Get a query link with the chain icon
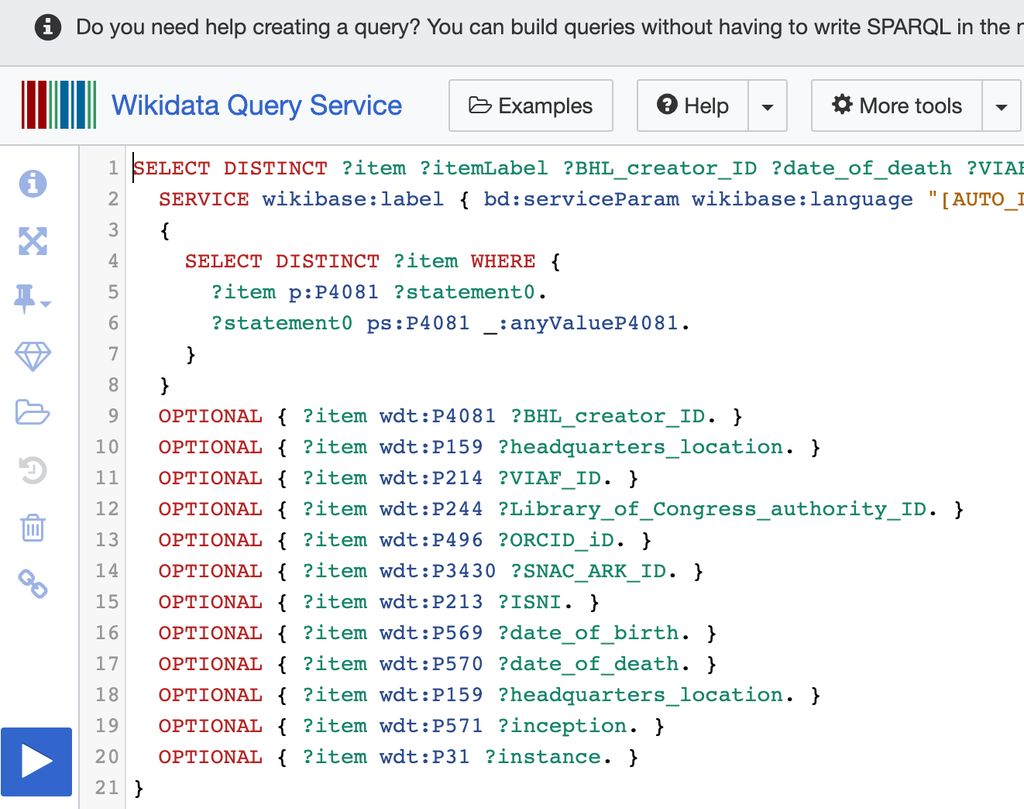The width and height of the screenshot is (1024, 809). [x=33, y=584]
